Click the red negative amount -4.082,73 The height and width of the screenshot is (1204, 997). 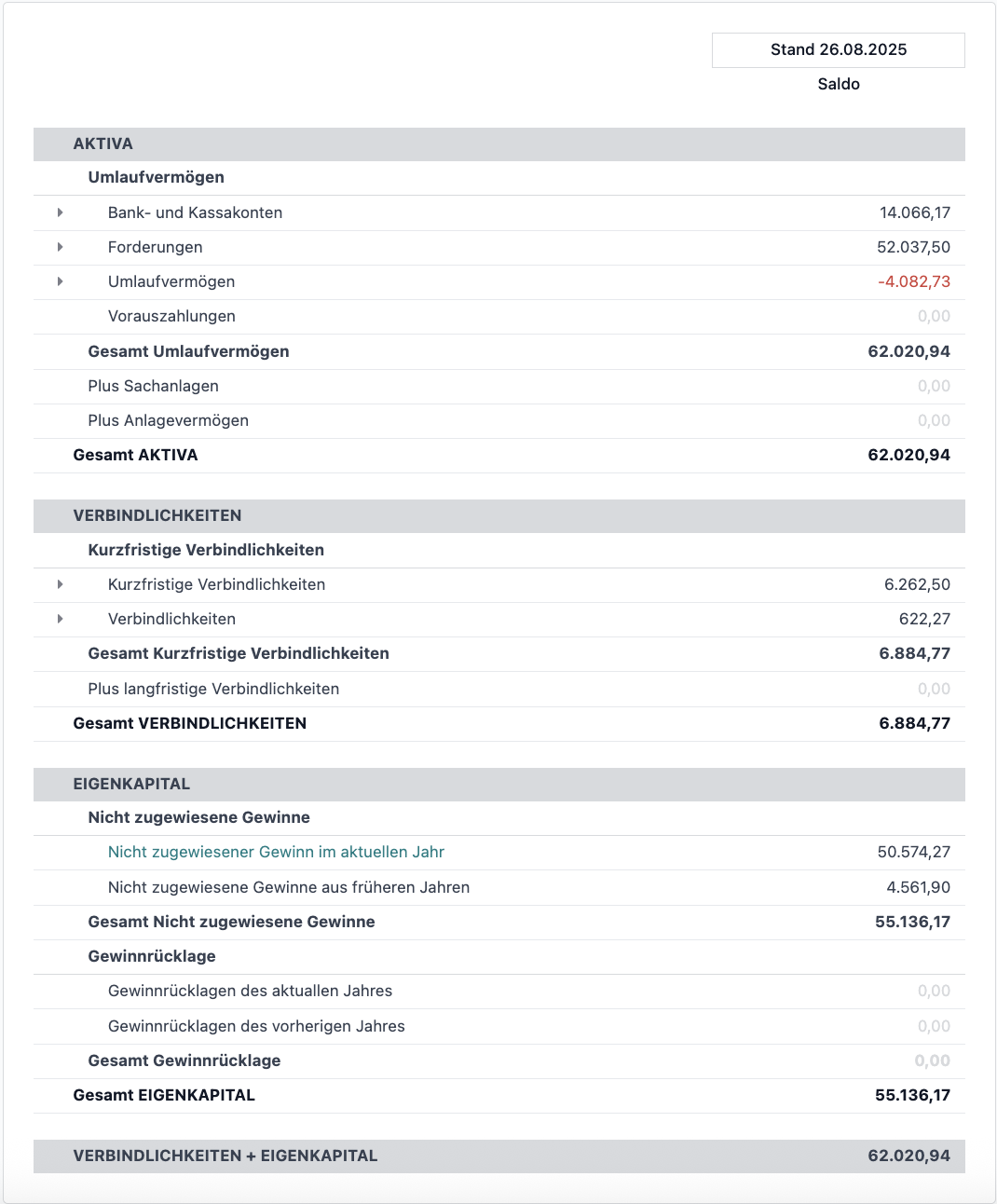coord(913,281)
